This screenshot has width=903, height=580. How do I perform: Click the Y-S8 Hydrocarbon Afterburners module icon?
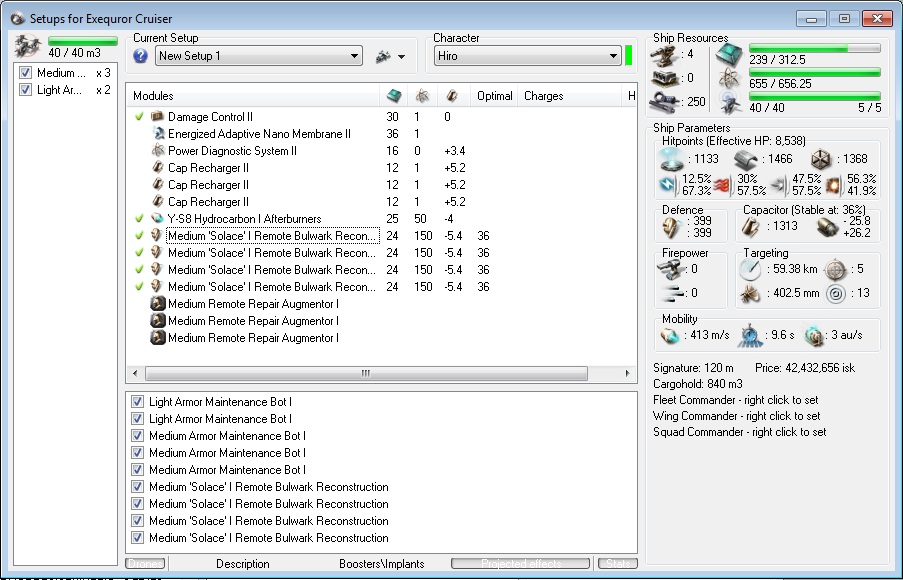click(157, 218)
